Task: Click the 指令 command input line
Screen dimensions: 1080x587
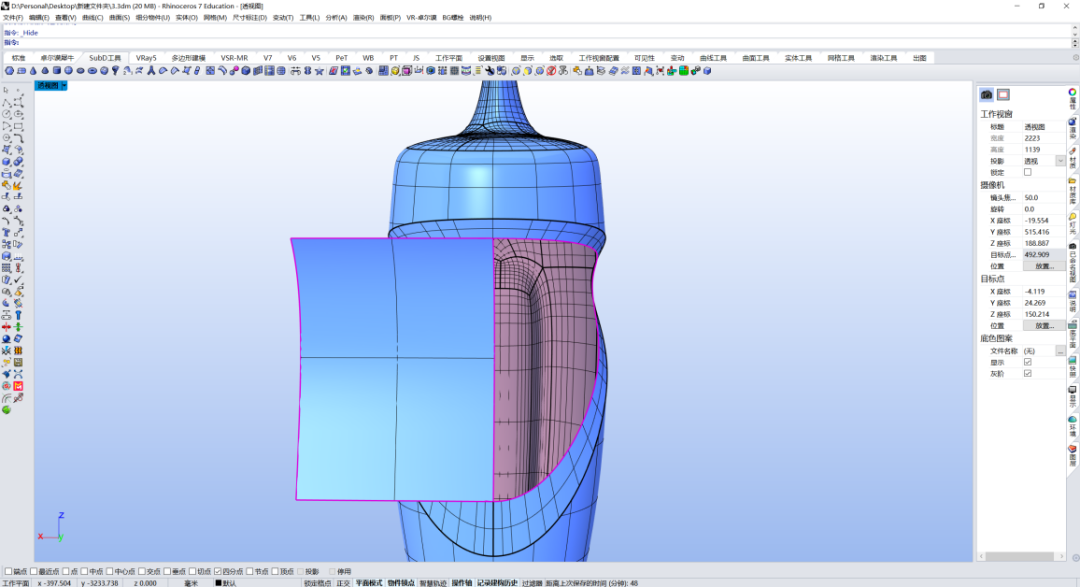Action: point(537,43)
